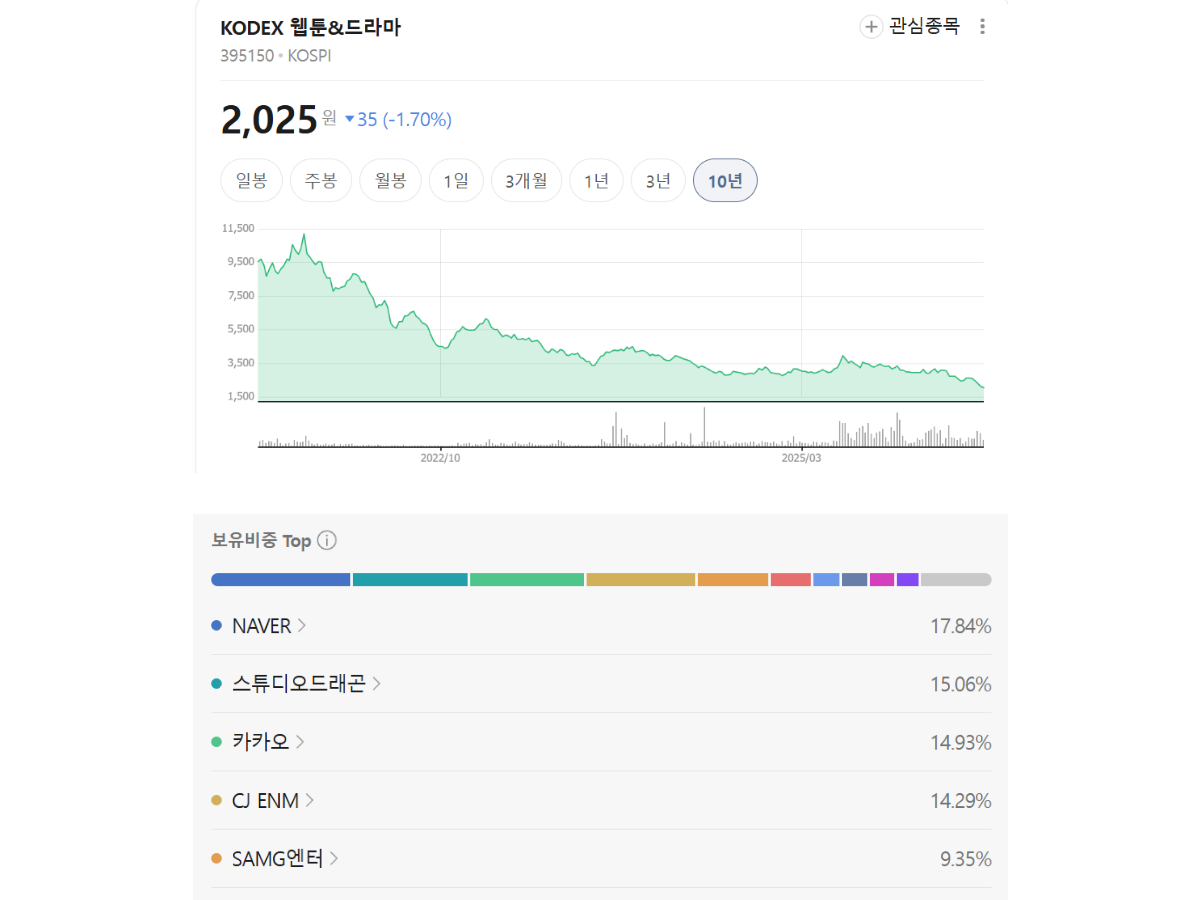Screen dimensions: 1200x900
Task: Show info icon next to 보유비중 Top
Action: 327,540
